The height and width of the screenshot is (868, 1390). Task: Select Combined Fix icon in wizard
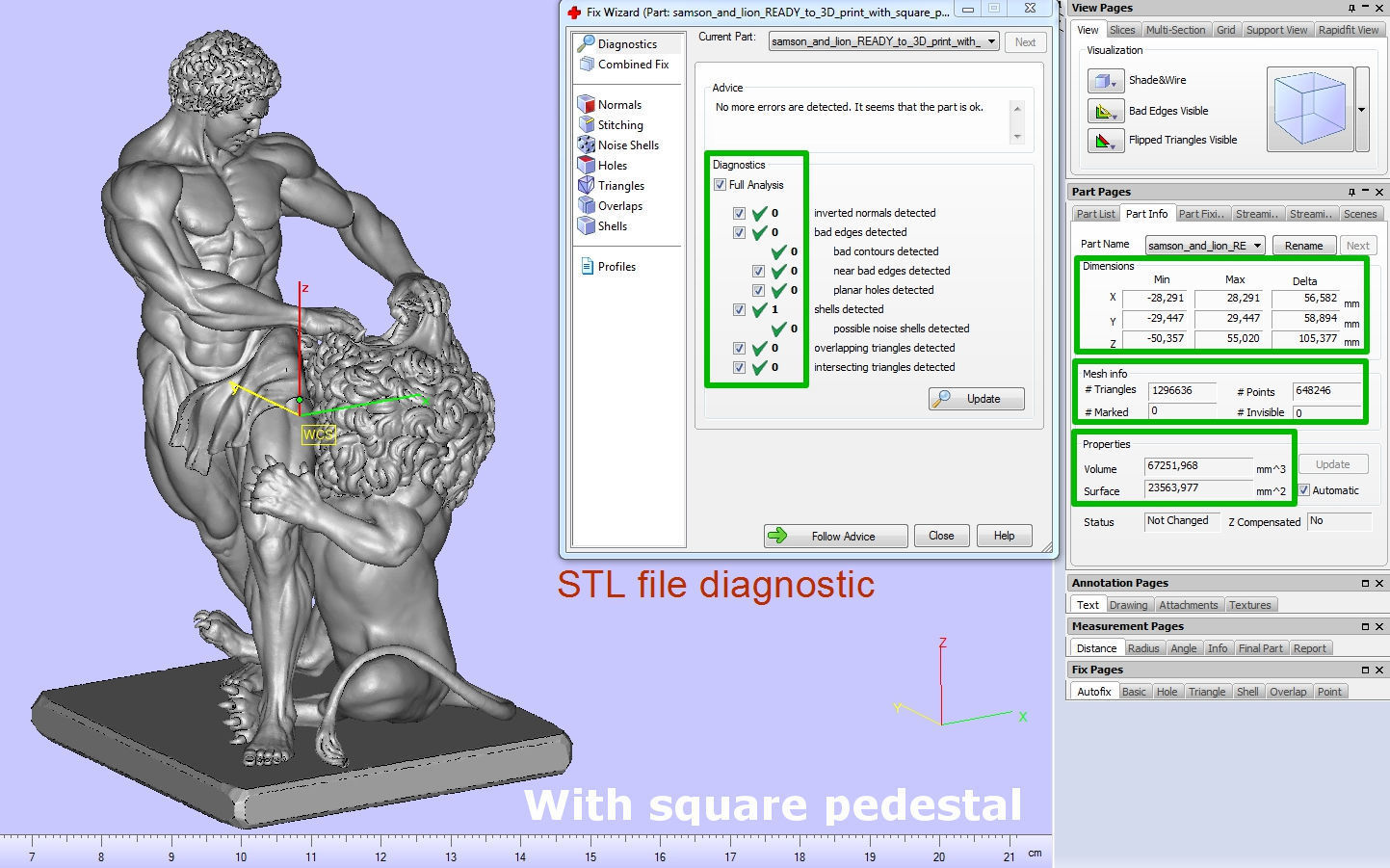pos(586,65)
